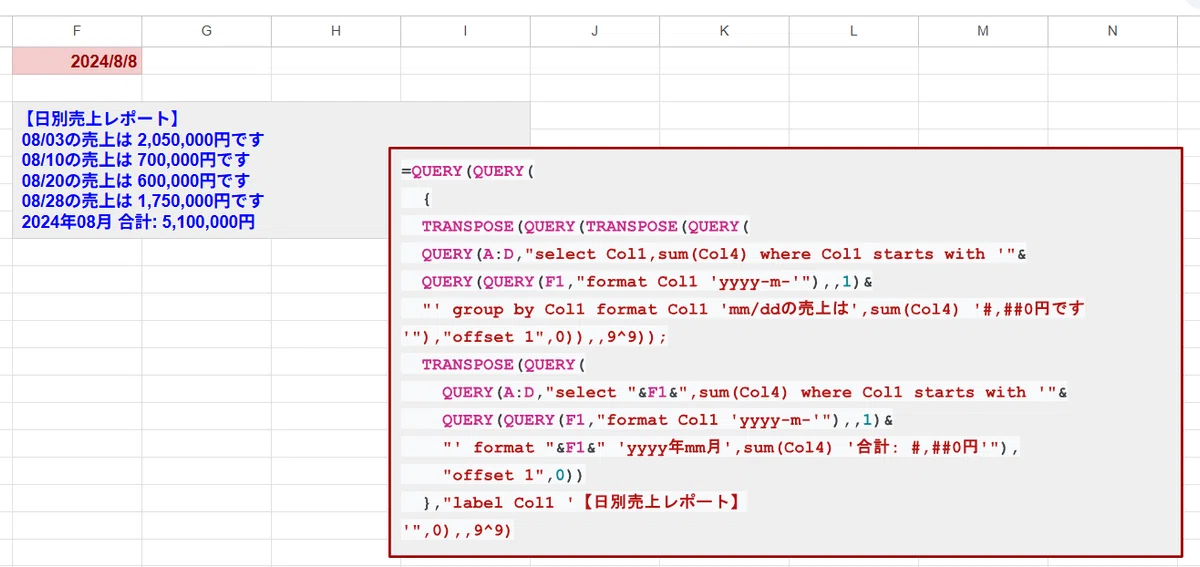Click the 08/03の売上は 2,050,000円です line
1200x567 pixels.
(142, 140)
